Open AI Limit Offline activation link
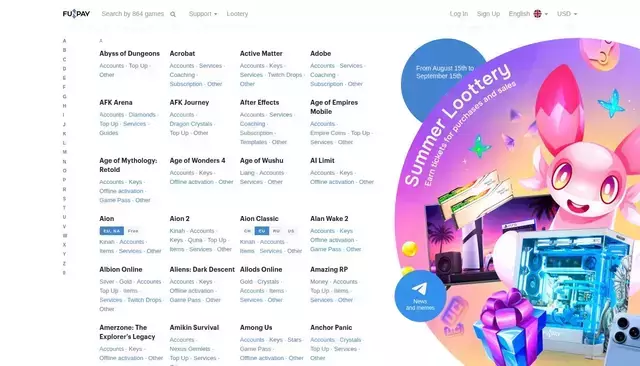The height and width of the screenshot is (366, 640). (x=332, y=182)
